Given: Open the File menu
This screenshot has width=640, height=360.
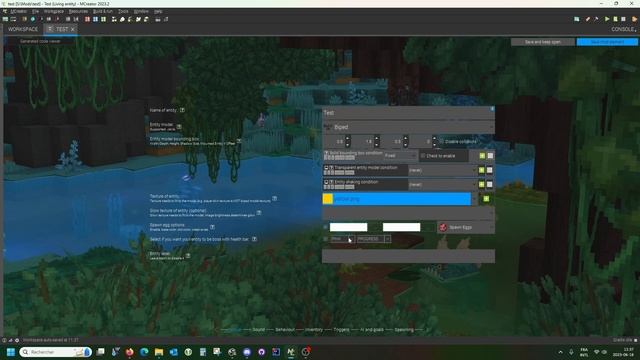Looking at the screenshot, I should [x=36, y=11].
